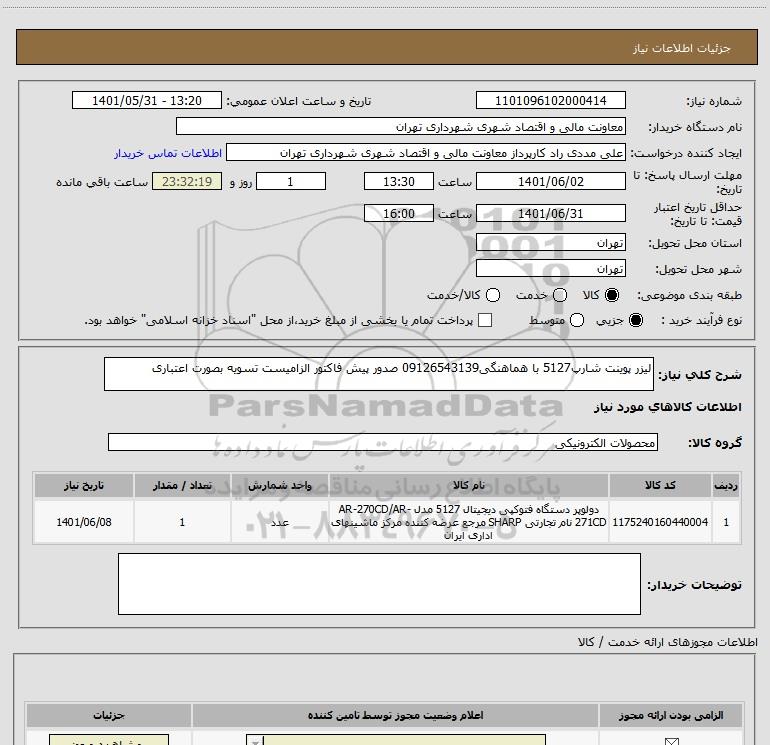Click the SHARP developer product name cell
This screenshot has height=745, width=770.
point(468,522)
